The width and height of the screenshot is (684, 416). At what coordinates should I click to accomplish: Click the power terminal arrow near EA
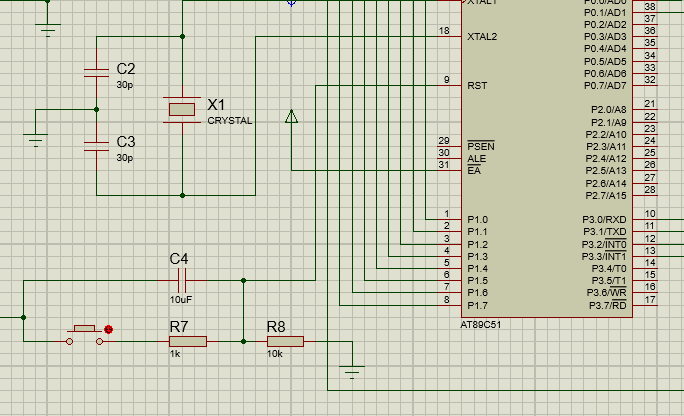[x=291, y=116]
